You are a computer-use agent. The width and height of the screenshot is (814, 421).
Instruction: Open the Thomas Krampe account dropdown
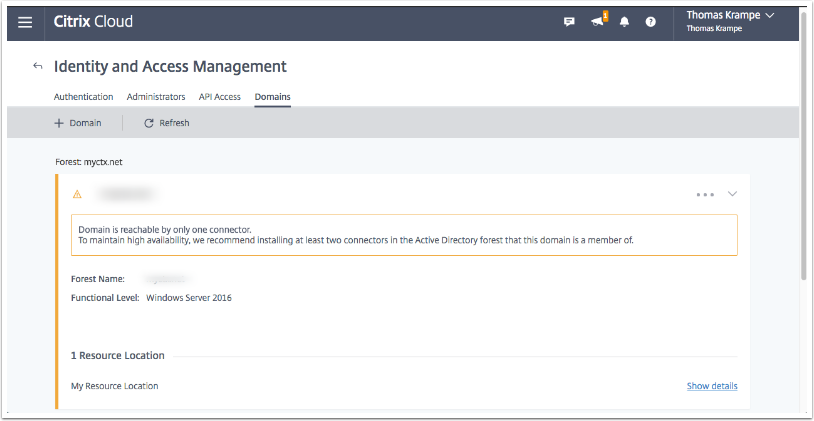(730, 21)
